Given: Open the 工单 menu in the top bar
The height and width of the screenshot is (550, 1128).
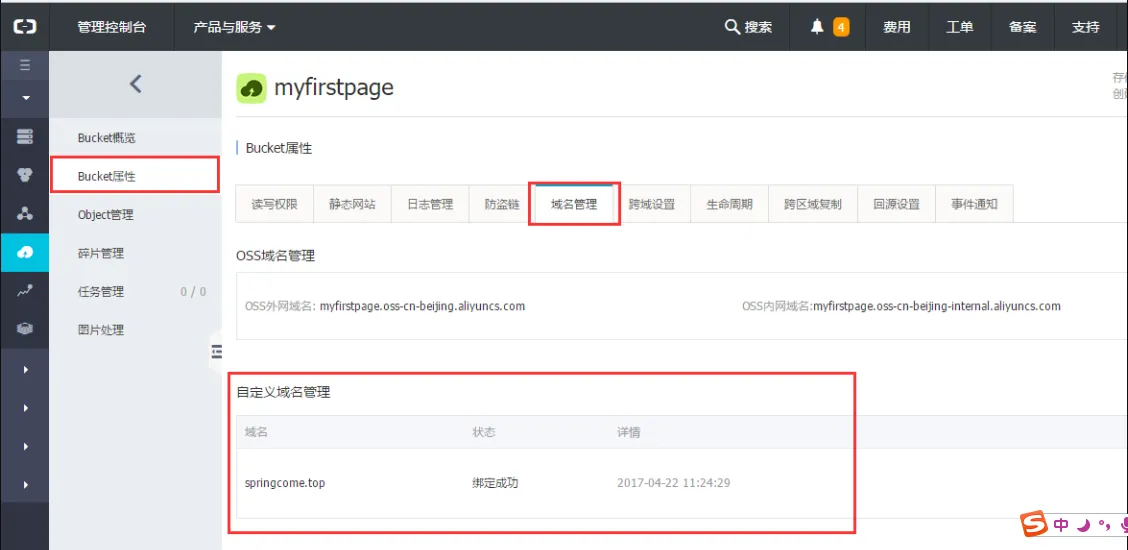Looking at the screenshot, I should [x=960, y=27].
